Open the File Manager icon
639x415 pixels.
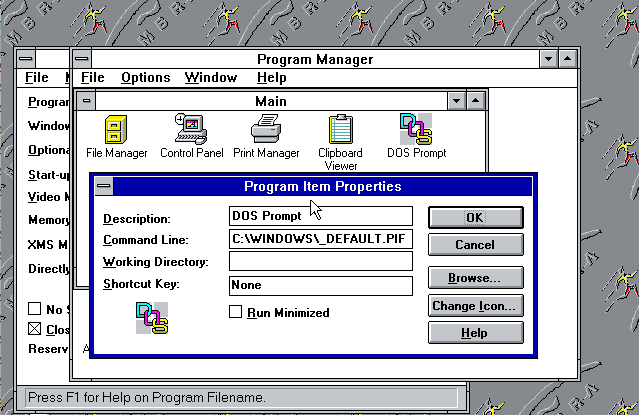point(116,130)
